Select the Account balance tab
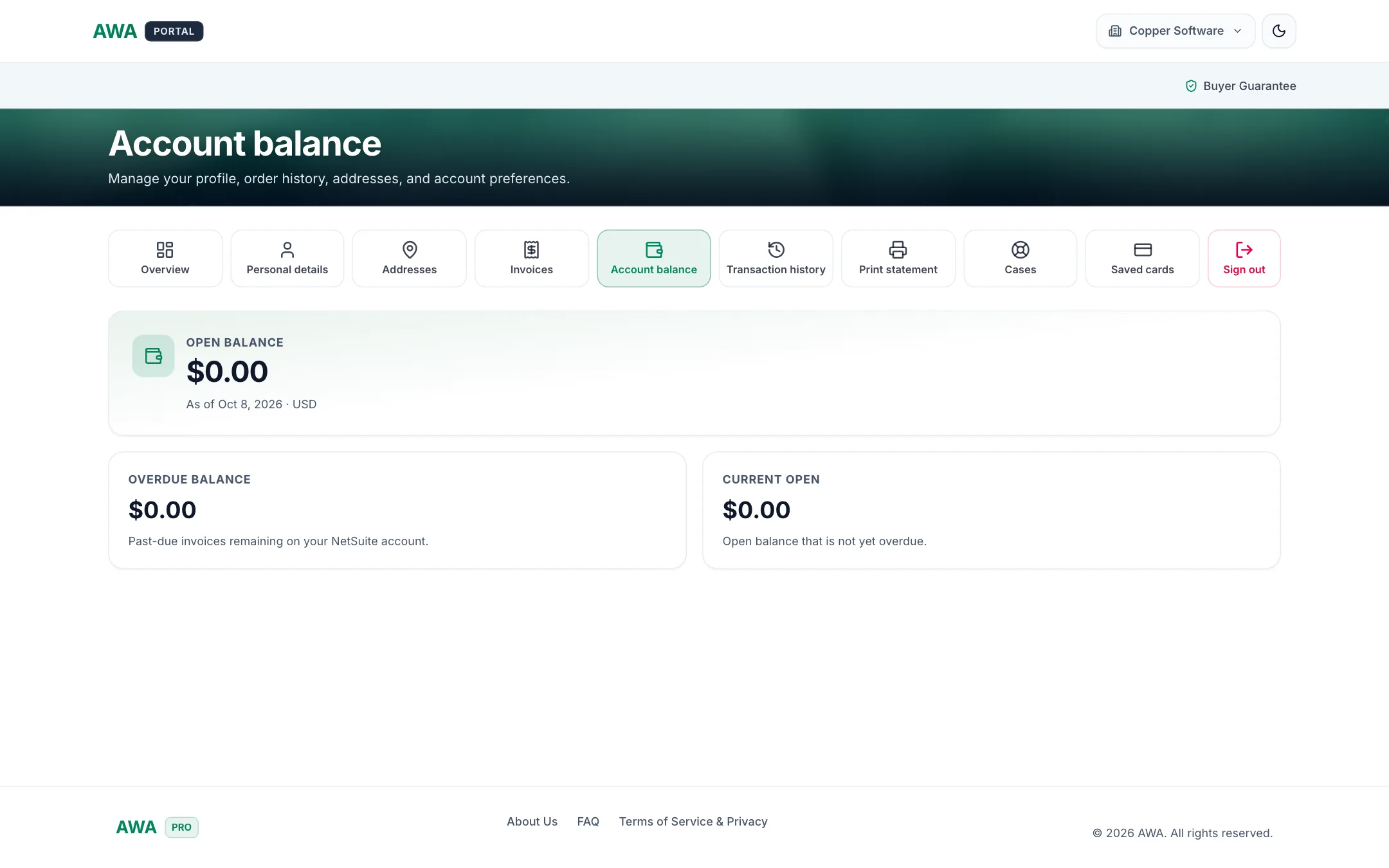This screenshot has height=868, width=1389. point(654,258)
